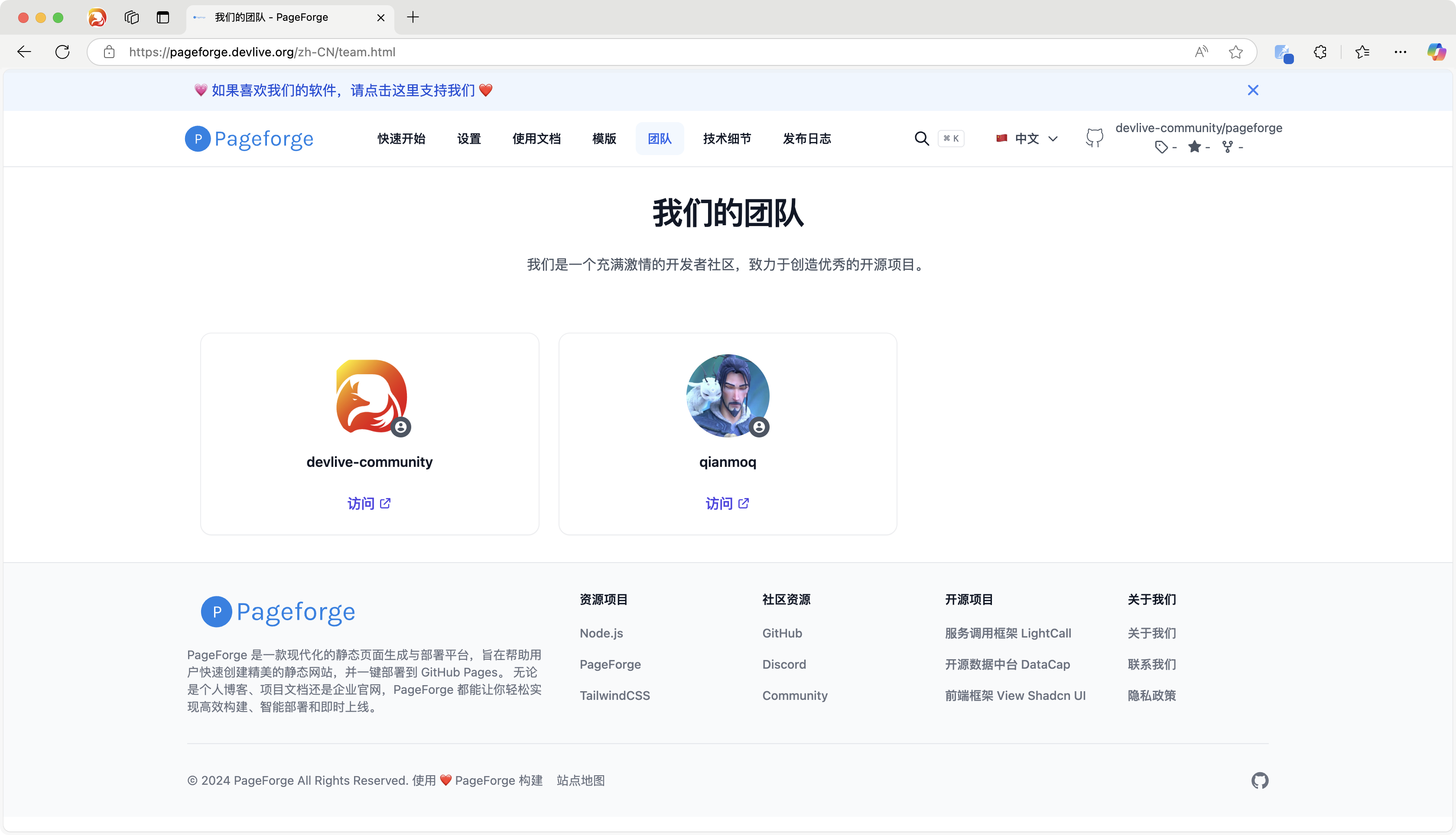Image resolution: width=1456 pixels, height=835 pixels.
Task: Open the 模版 nav item
Action: click(x=604, y=138)
